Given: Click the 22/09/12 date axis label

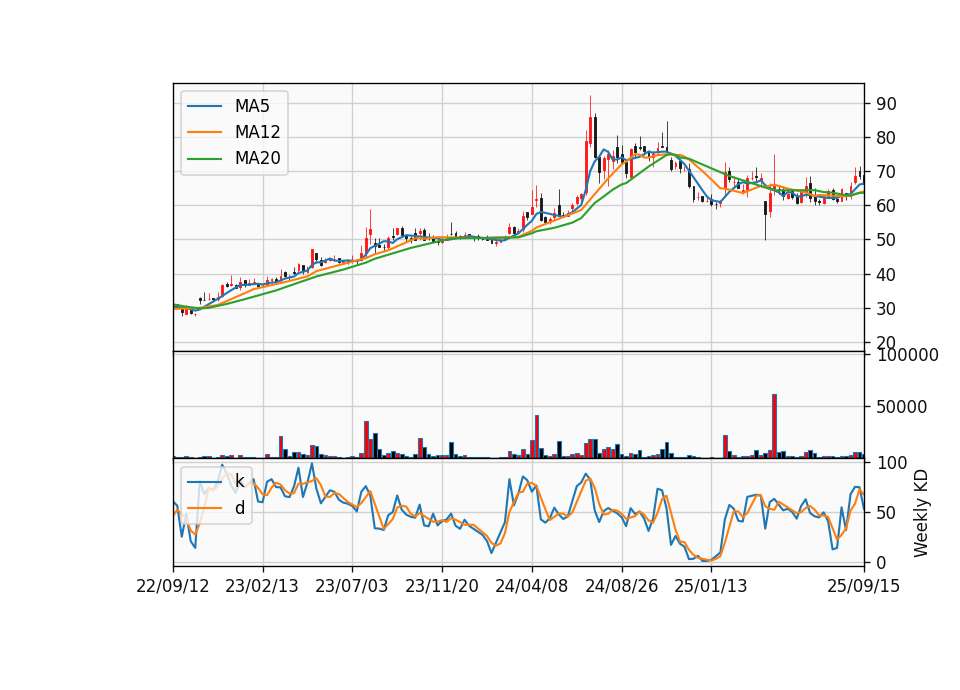Looking at the screenshot, I should pyautogui.click(x=173, y=586).
